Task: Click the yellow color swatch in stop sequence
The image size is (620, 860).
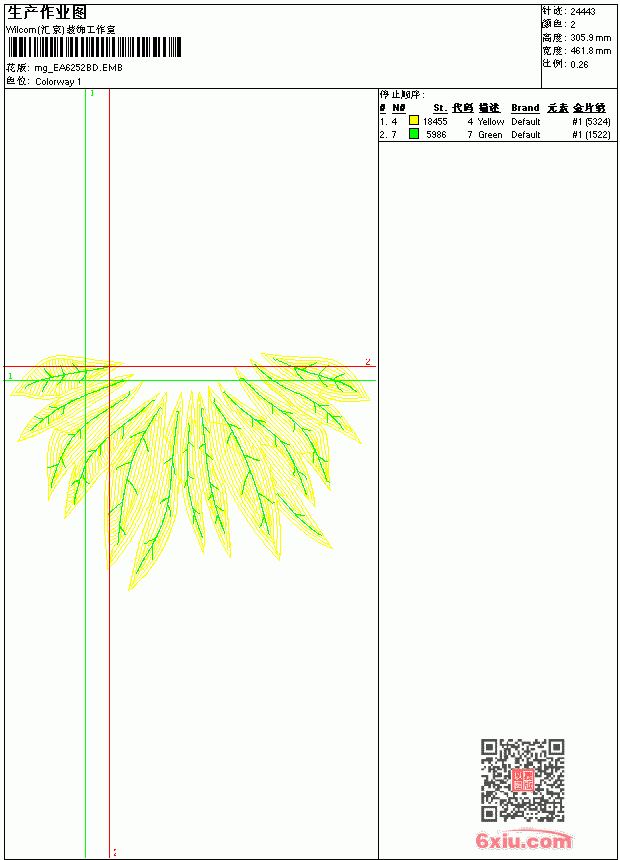Action: (414, 121)
